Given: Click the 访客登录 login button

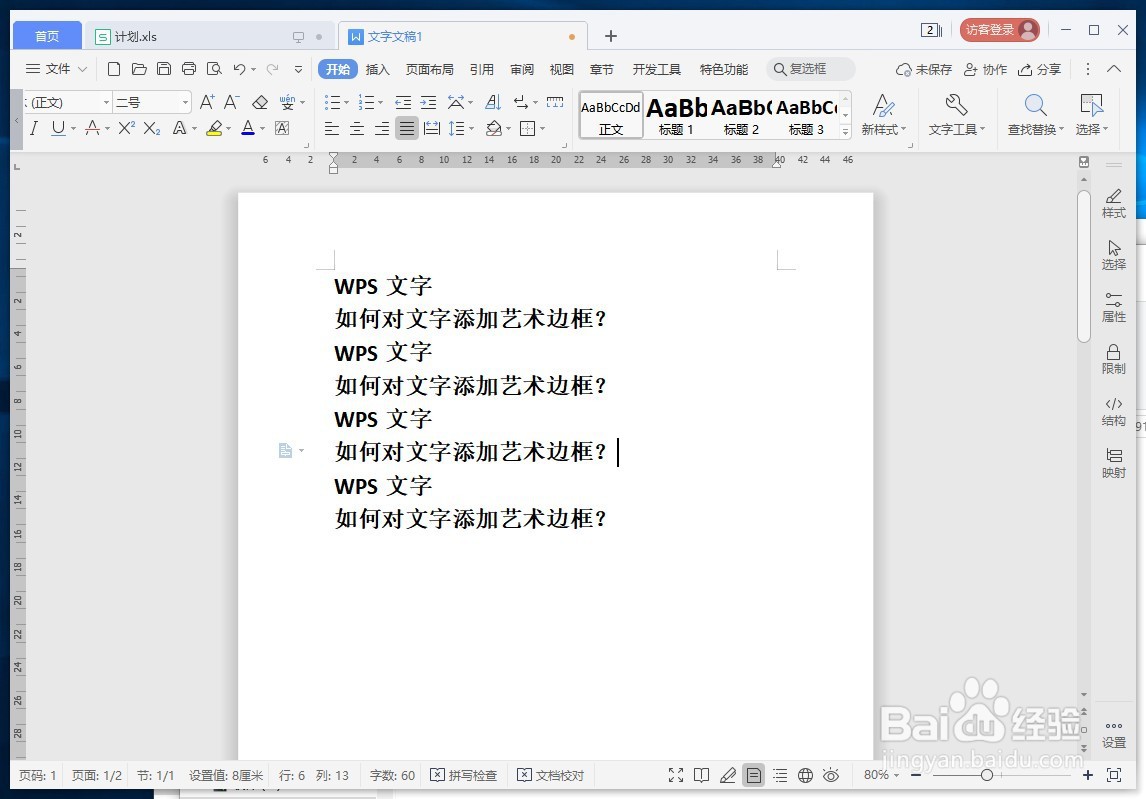Looking at the screenshot, I should click(999, 30).
